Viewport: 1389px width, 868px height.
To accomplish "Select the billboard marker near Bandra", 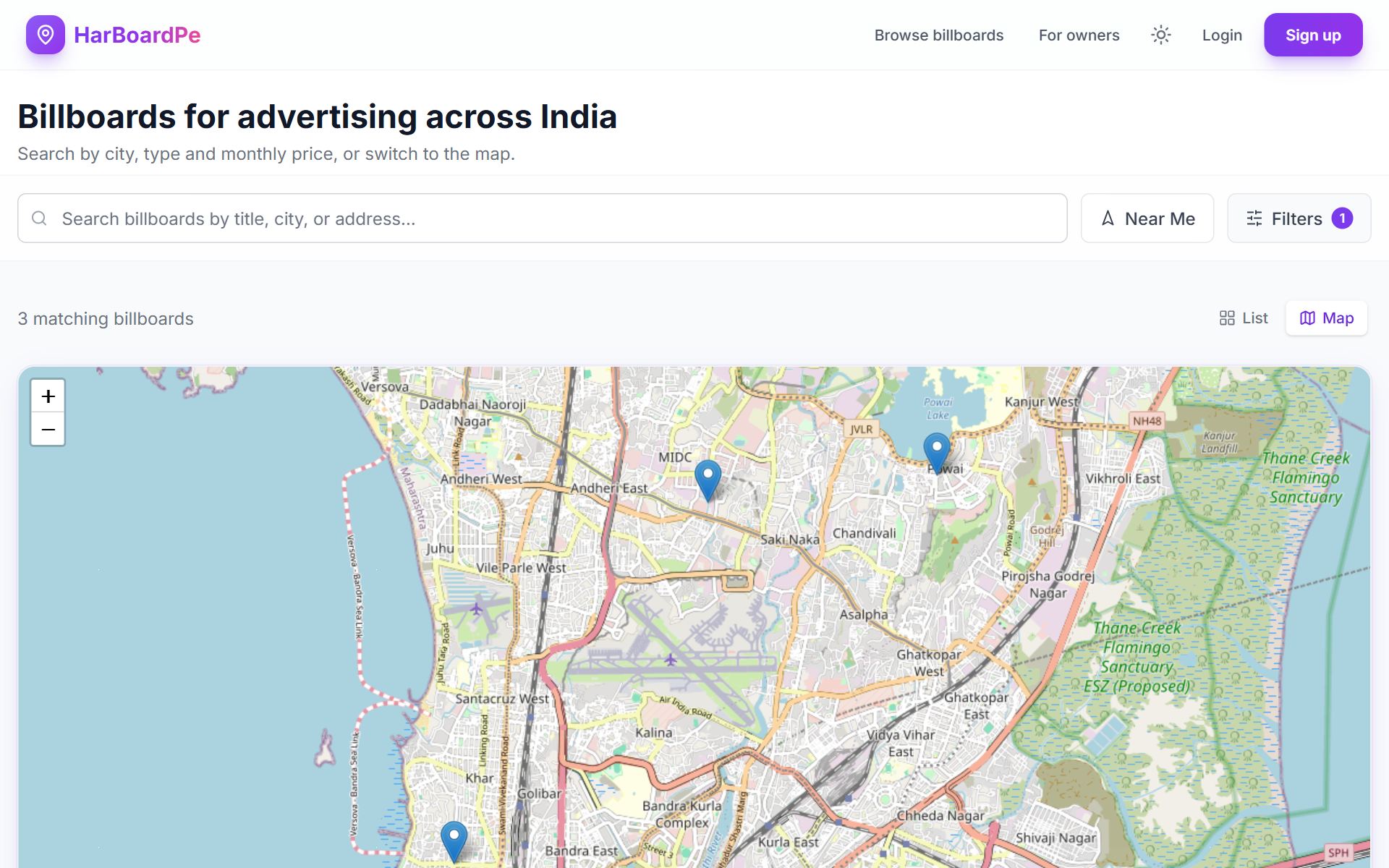I will point(454,841).
